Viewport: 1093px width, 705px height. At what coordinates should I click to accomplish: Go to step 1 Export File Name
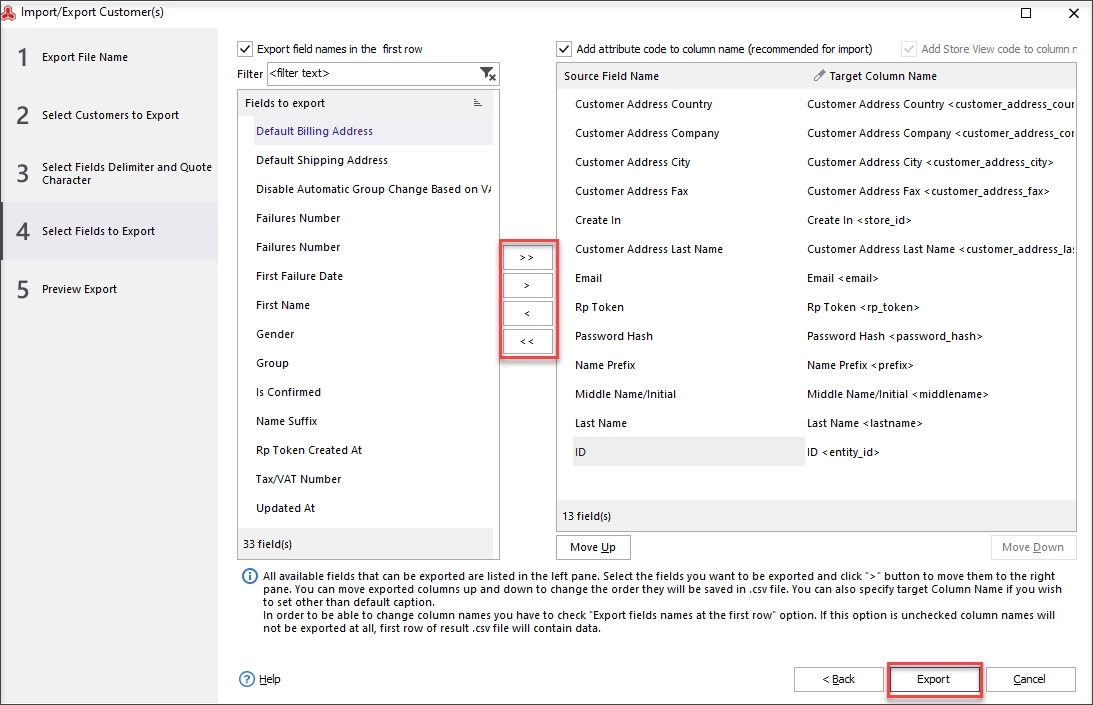[x=109, y=57]
